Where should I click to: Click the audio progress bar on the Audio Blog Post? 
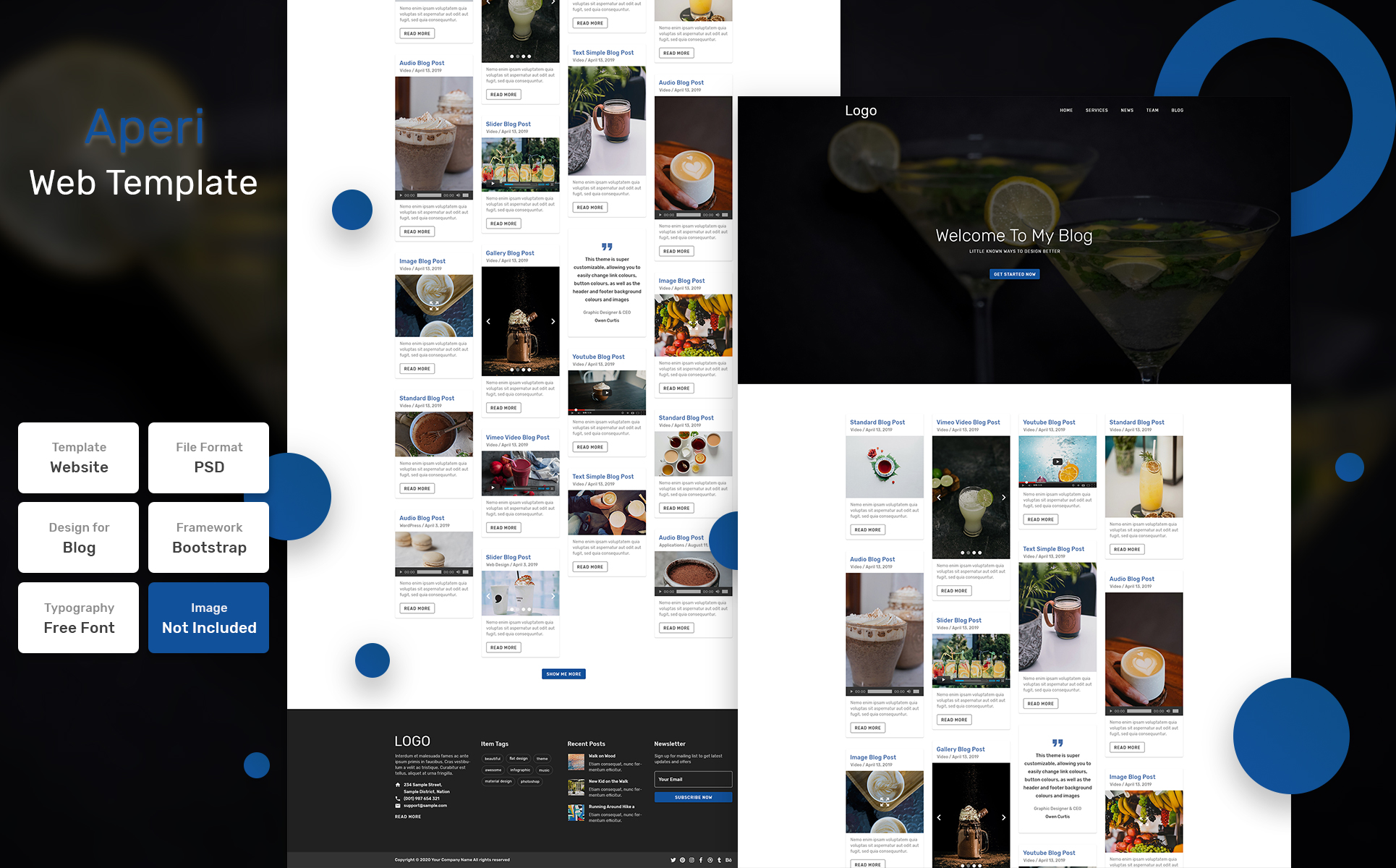(429, 195)
